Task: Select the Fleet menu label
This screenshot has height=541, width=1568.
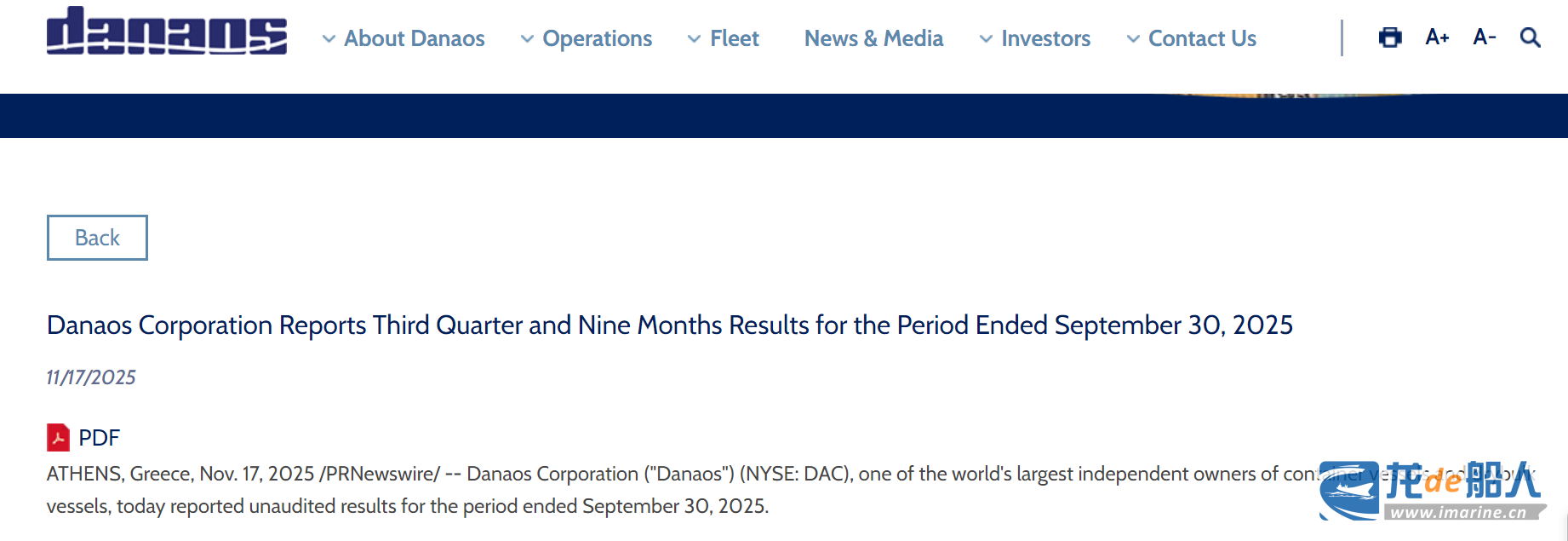Action: 735,38
